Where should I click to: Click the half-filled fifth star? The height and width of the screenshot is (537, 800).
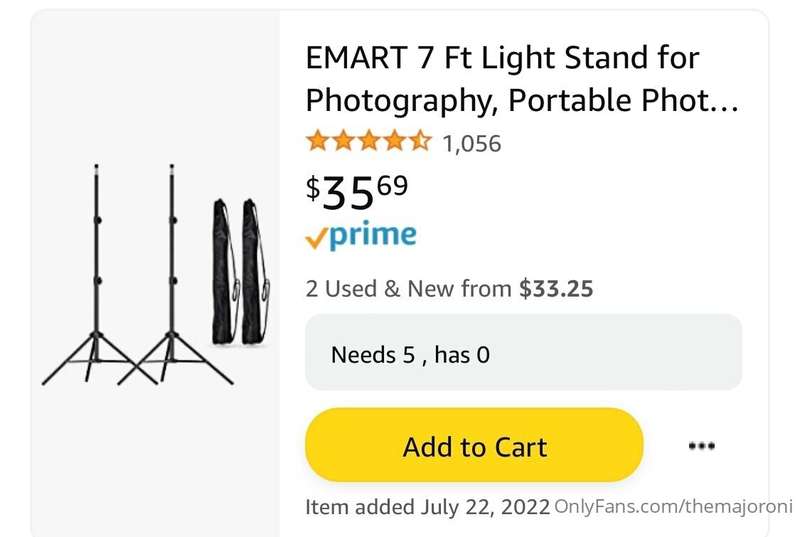[420, 141]
